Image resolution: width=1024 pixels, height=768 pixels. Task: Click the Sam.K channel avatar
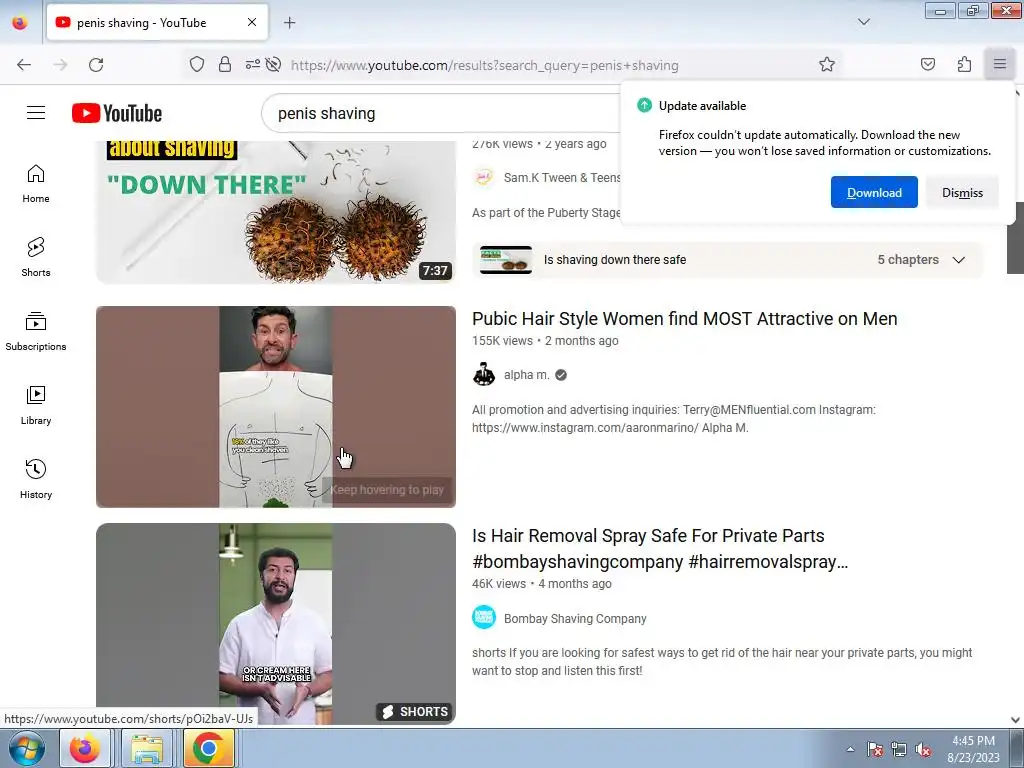pos(484,177)
